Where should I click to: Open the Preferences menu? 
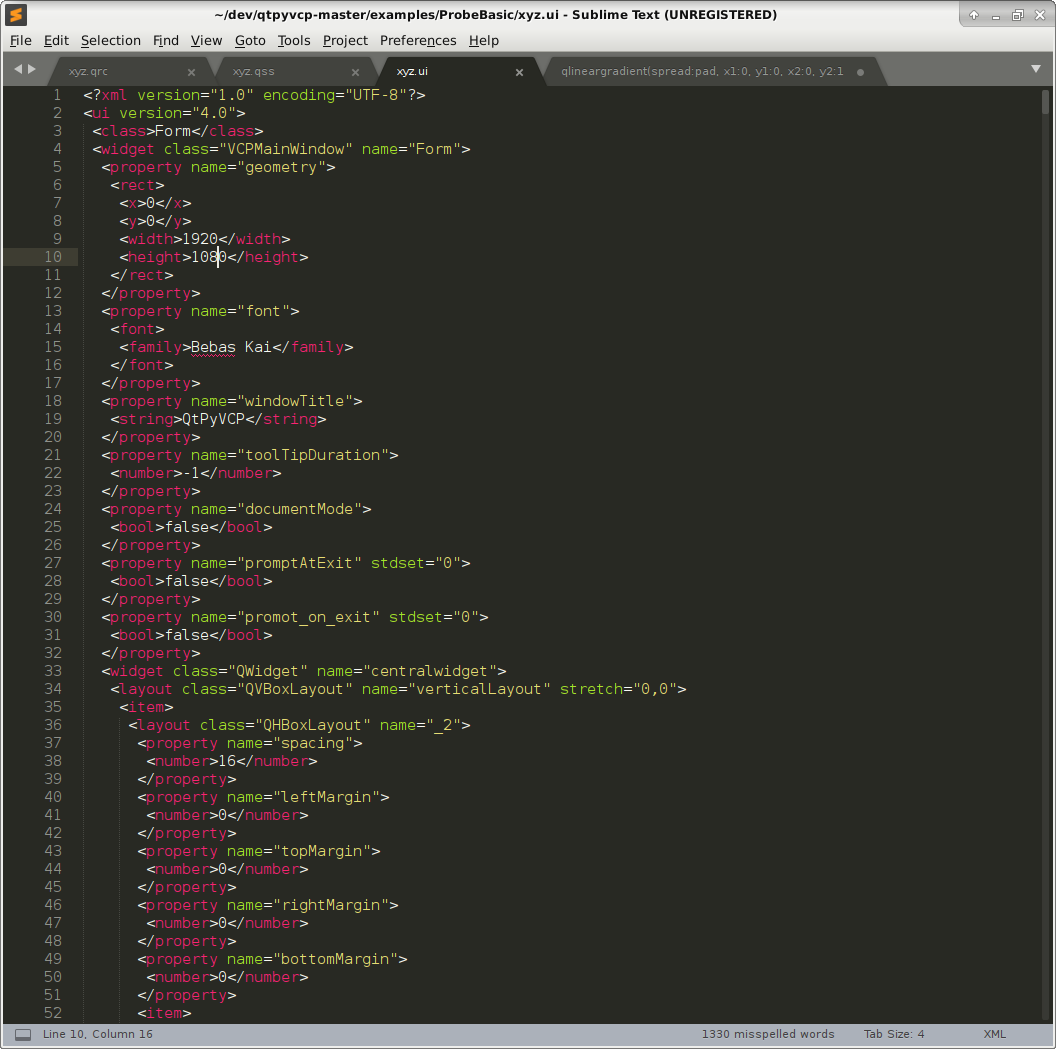tap(418, 40)
